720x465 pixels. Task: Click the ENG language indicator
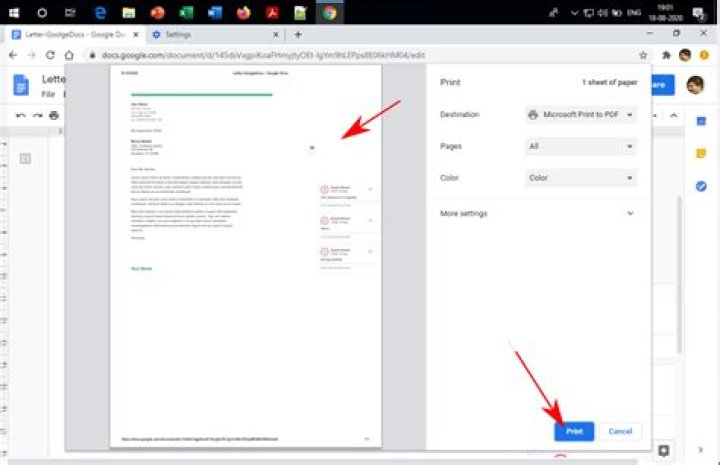pos(634,13)
